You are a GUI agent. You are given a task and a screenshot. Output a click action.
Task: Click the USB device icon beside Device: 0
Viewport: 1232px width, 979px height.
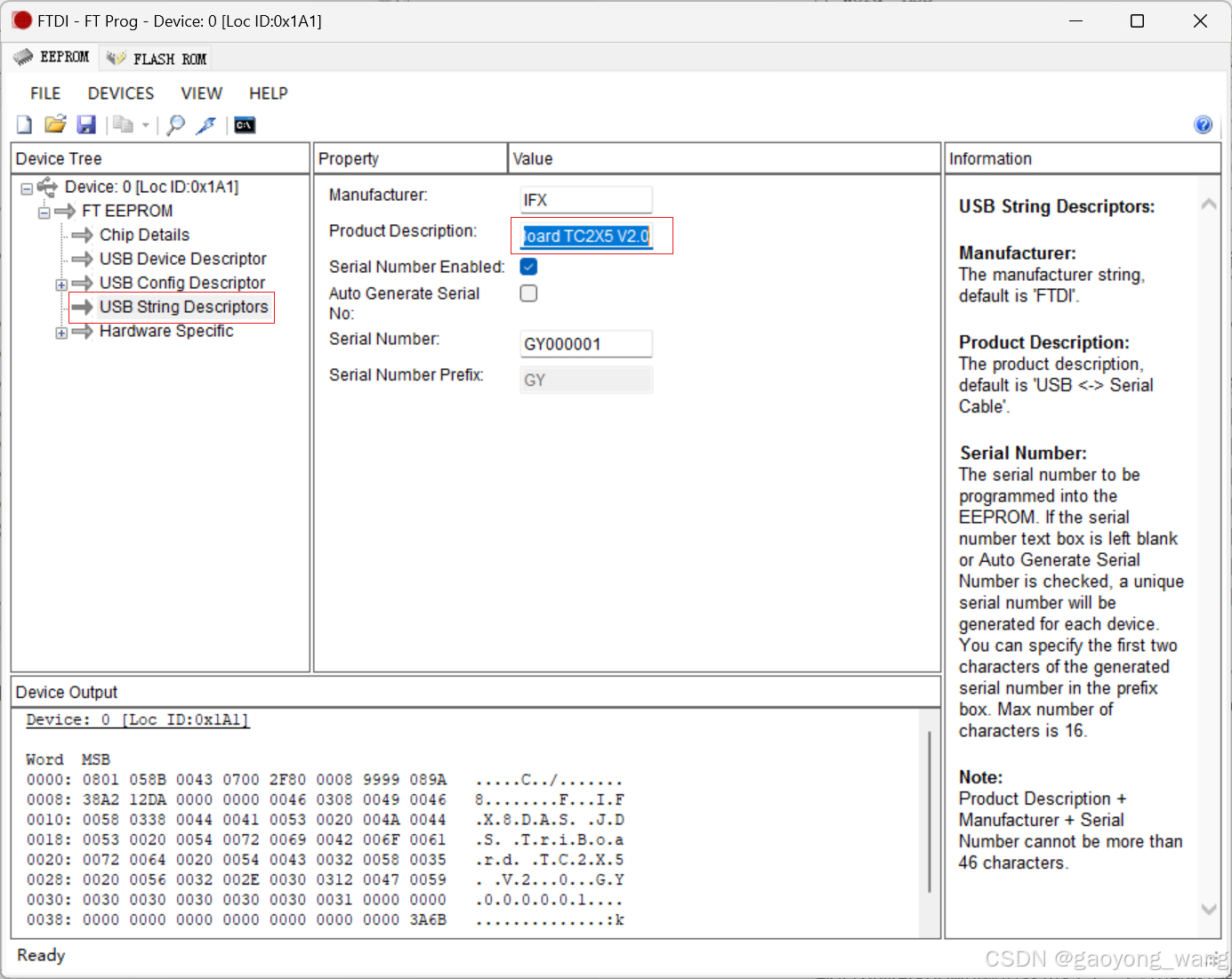coord(47,187)
